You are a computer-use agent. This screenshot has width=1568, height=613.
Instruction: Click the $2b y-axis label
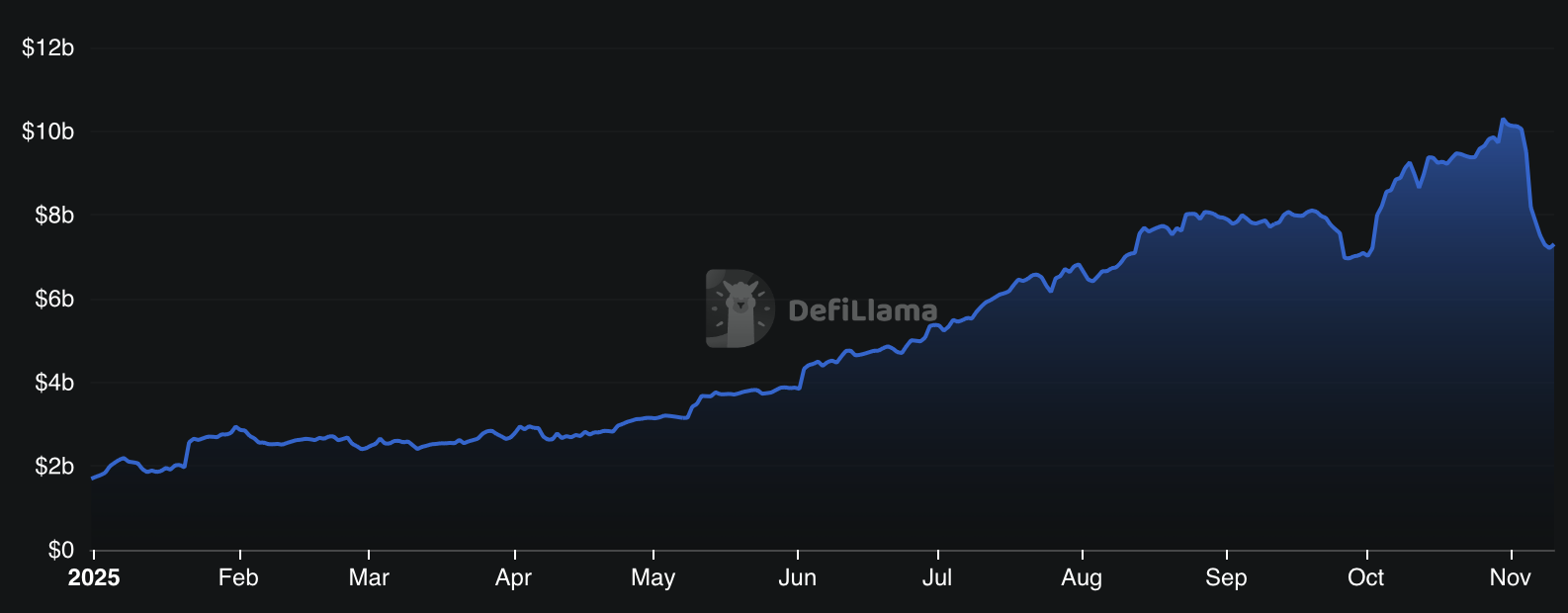54,466
